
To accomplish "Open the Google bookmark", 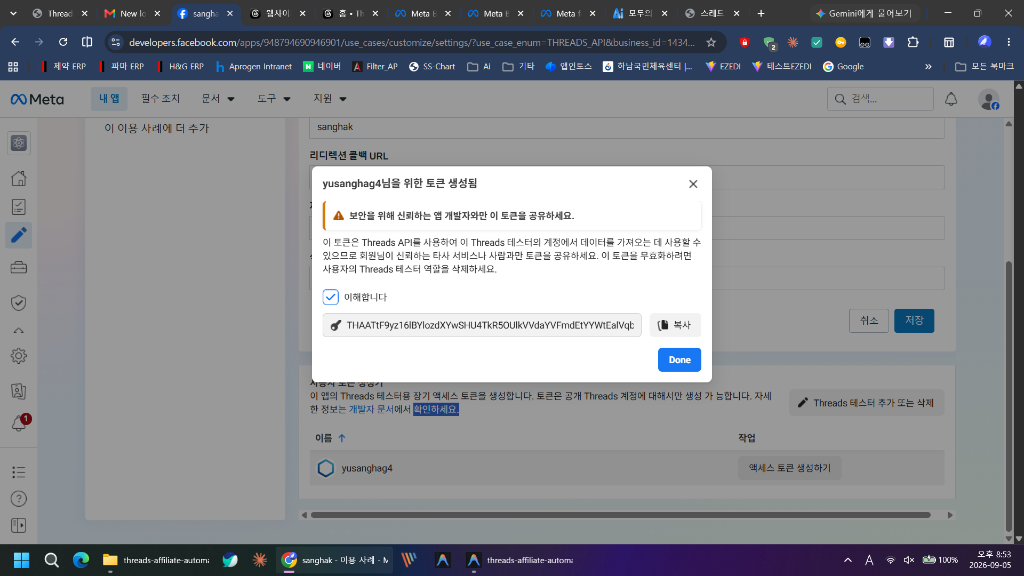I will (843, 67).
